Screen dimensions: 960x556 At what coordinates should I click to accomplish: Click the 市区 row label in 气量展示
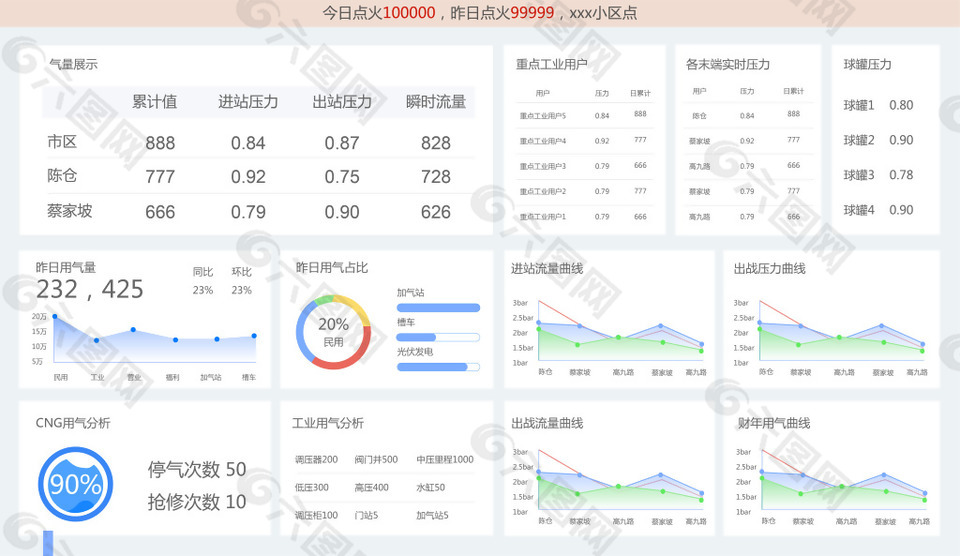click(62, 142)
